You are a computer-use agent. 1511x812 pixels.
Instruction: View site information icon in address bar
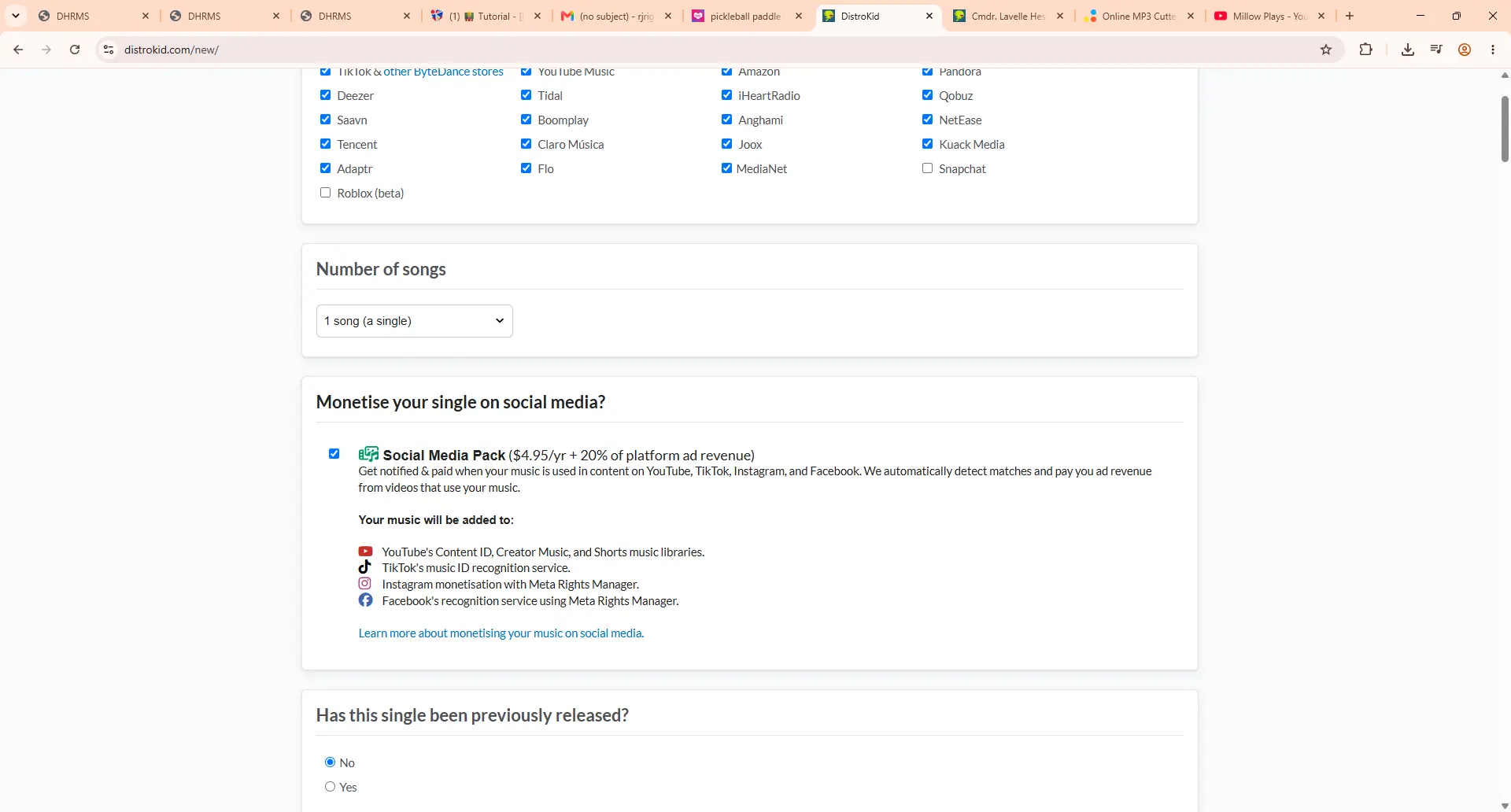point(109,50)
